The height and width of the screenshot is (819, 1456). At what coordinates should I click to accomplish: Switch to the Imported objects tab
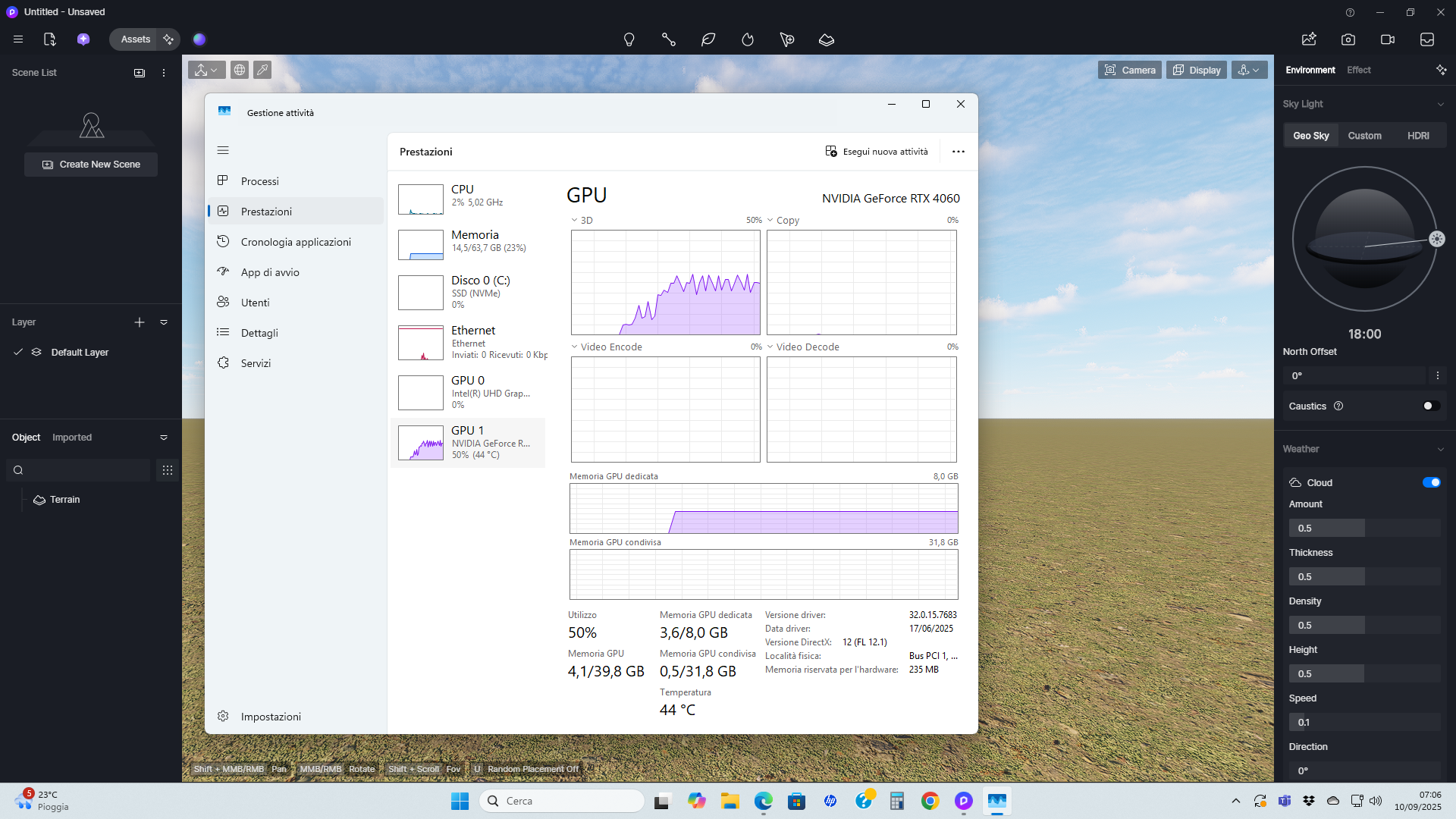point(72,438)
